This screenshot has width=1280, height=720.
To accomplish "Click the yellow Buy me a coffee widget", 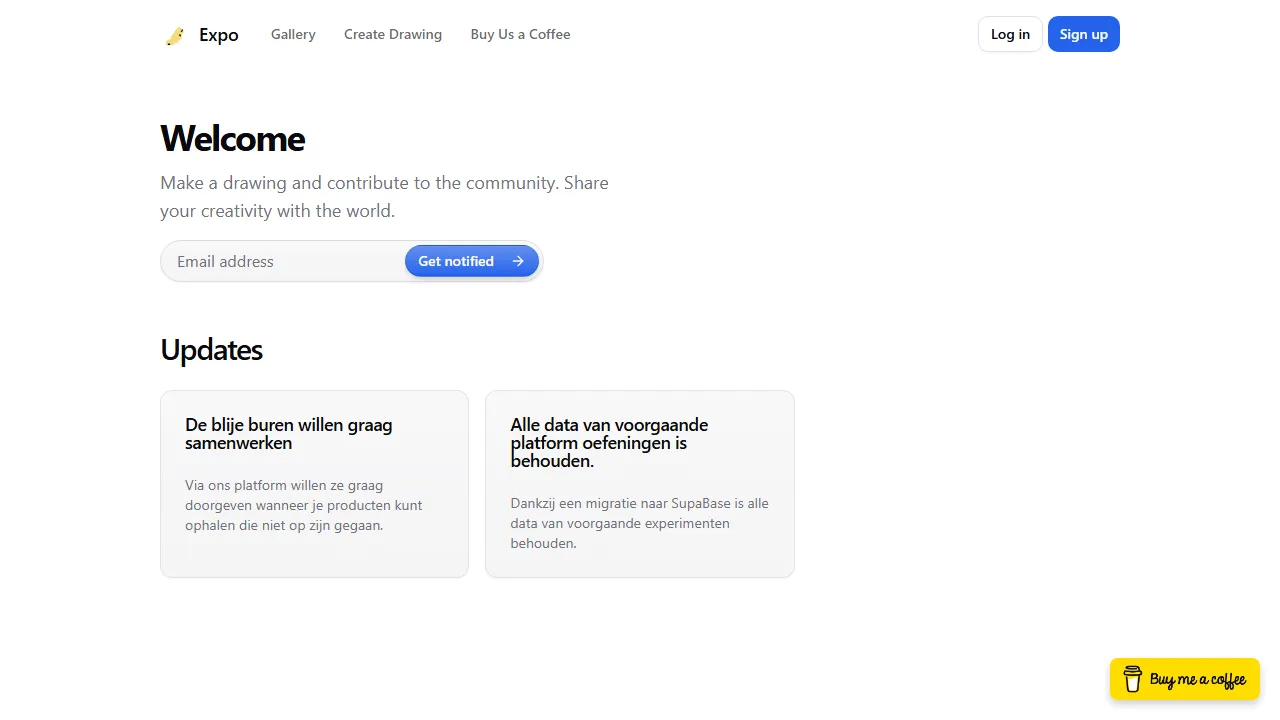I will [1185, 679].
